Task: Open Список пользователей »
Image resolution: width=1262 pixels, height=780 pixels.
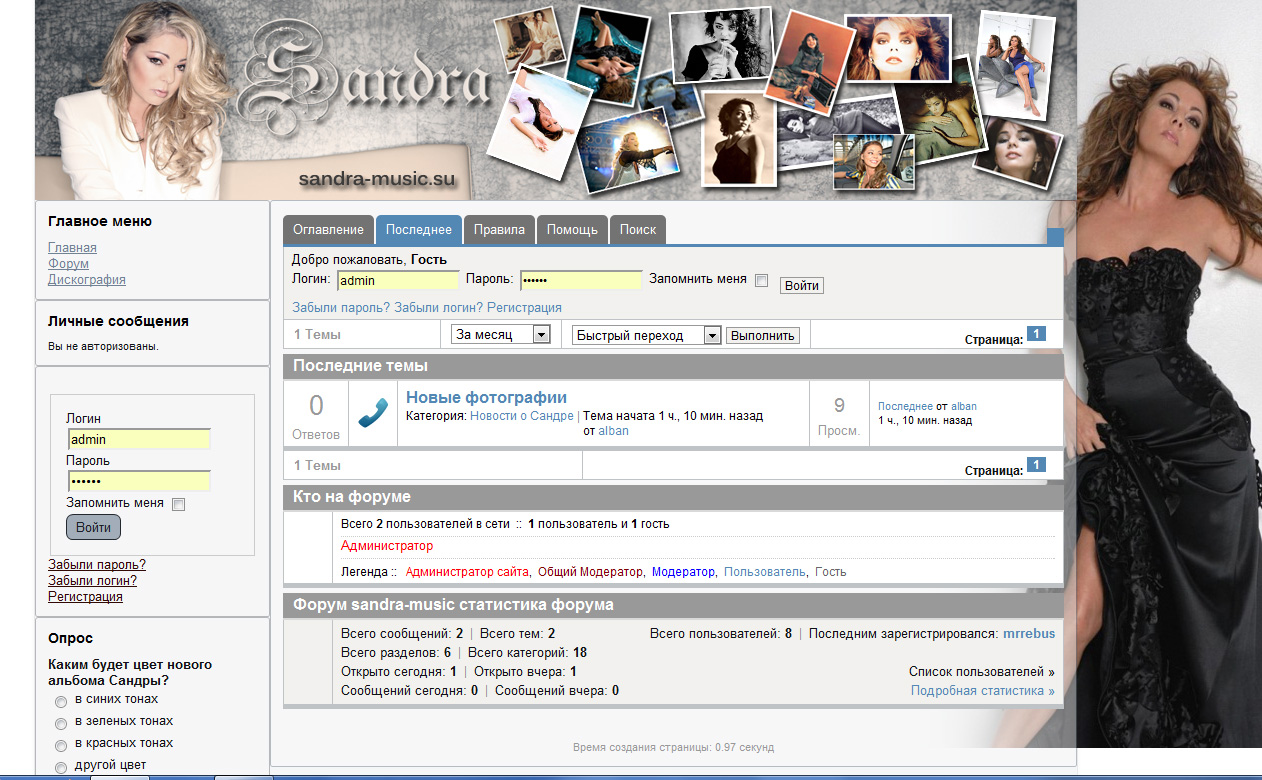Action: (982, 672)
